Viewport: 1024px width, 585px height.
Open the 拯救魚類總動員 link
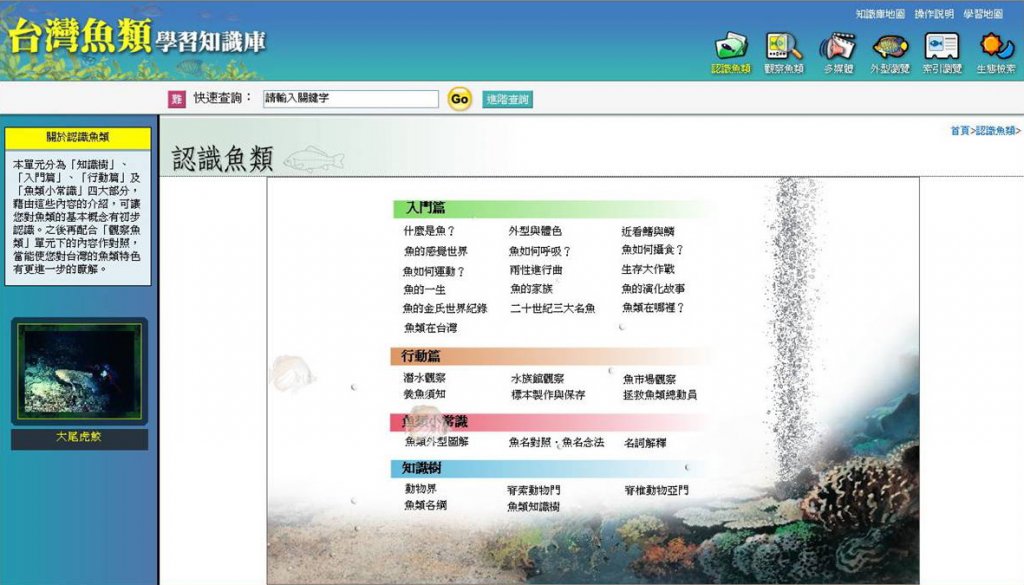(x=660, y=395)
